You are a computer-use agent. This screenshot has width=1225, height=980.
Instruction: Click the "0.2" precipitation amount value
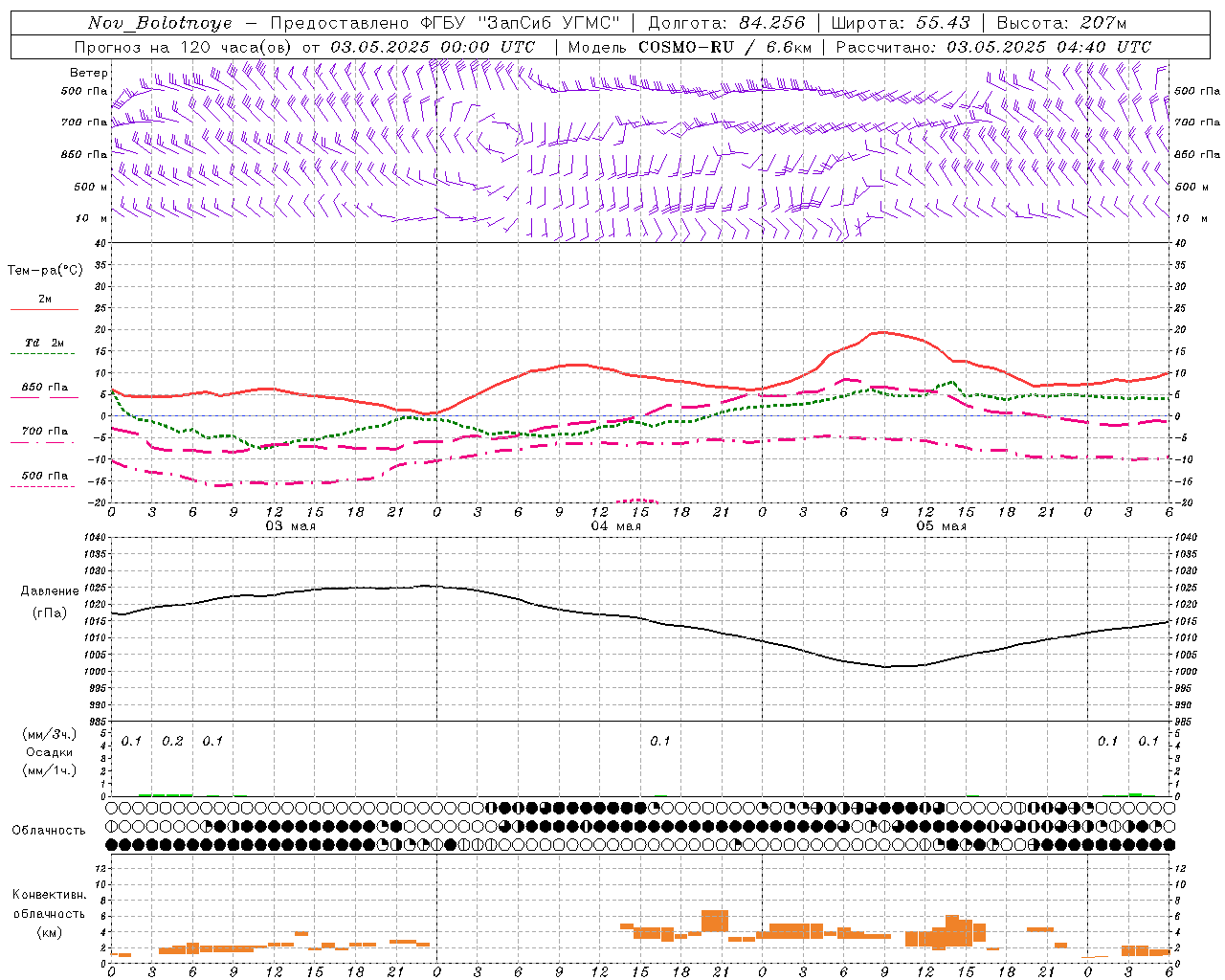click(172, 742)
